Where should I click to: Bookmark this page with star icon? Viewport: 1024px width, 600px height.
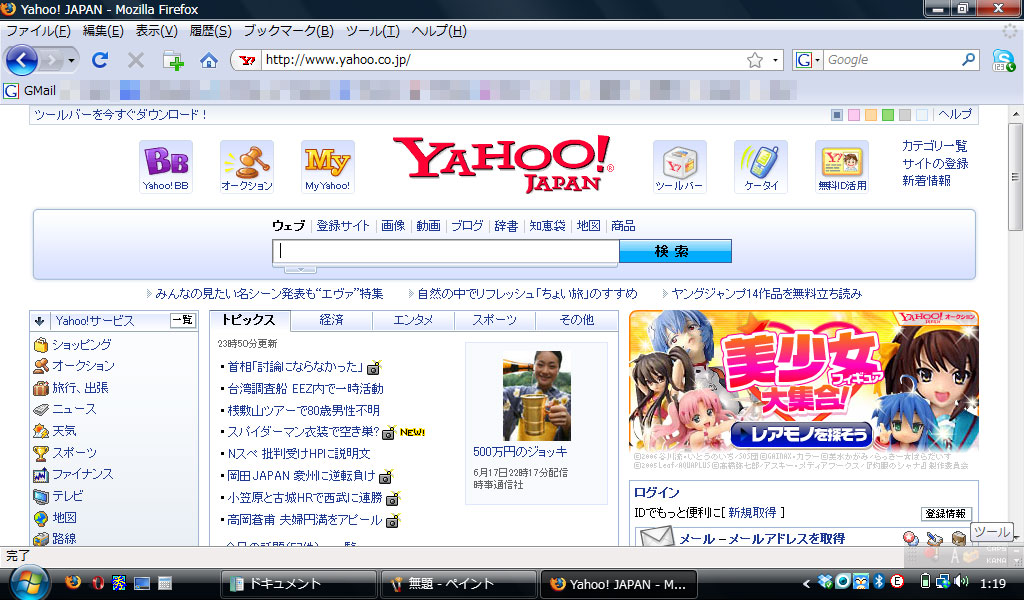[755, 60]
